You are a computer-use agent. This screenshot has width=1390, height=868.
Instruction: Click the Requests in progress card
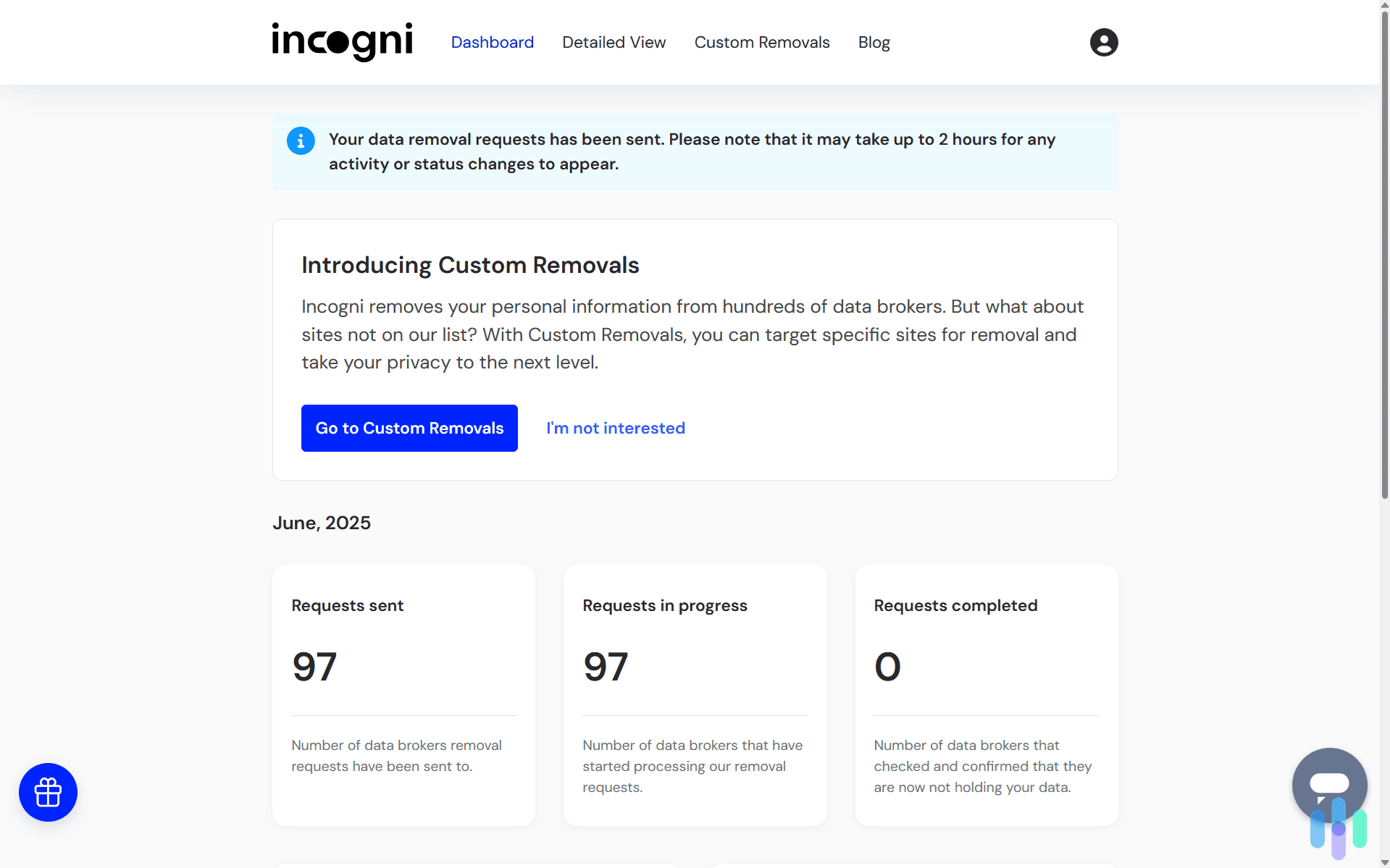[695, 694]
